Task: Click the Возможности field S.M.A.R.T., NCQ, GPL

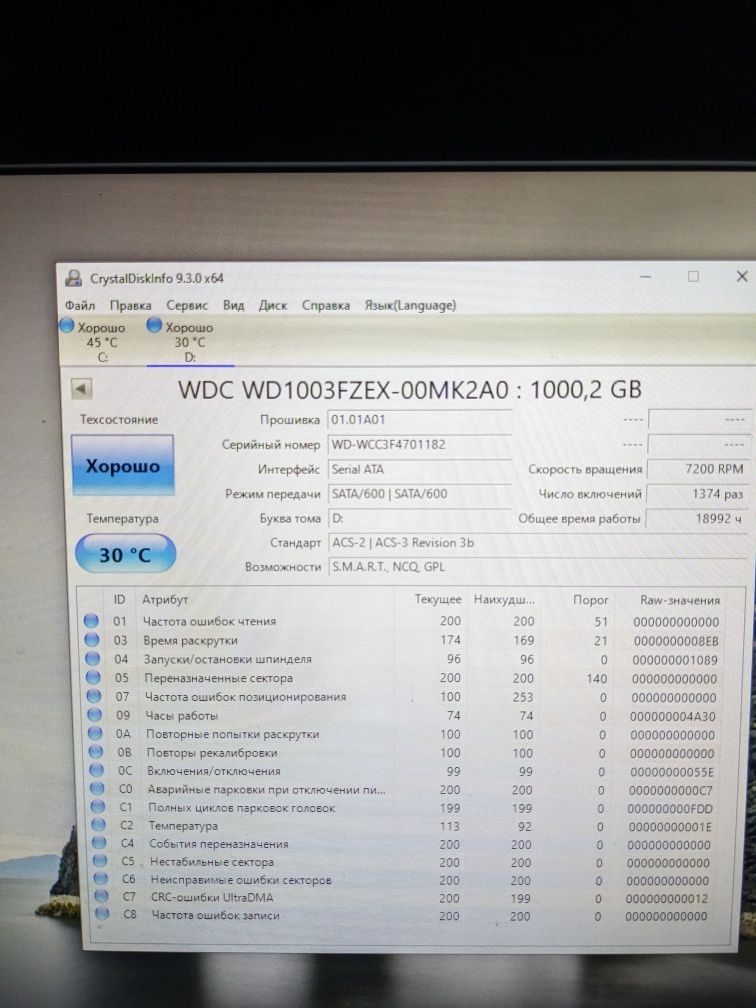Action: (539, 567)
